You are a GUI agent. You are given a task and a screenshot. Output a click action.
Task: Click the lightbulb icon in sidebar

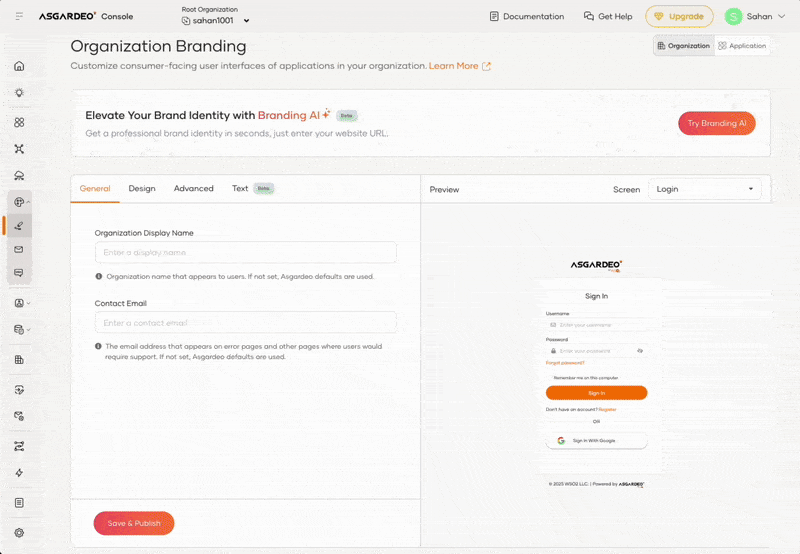click(19, 93)
